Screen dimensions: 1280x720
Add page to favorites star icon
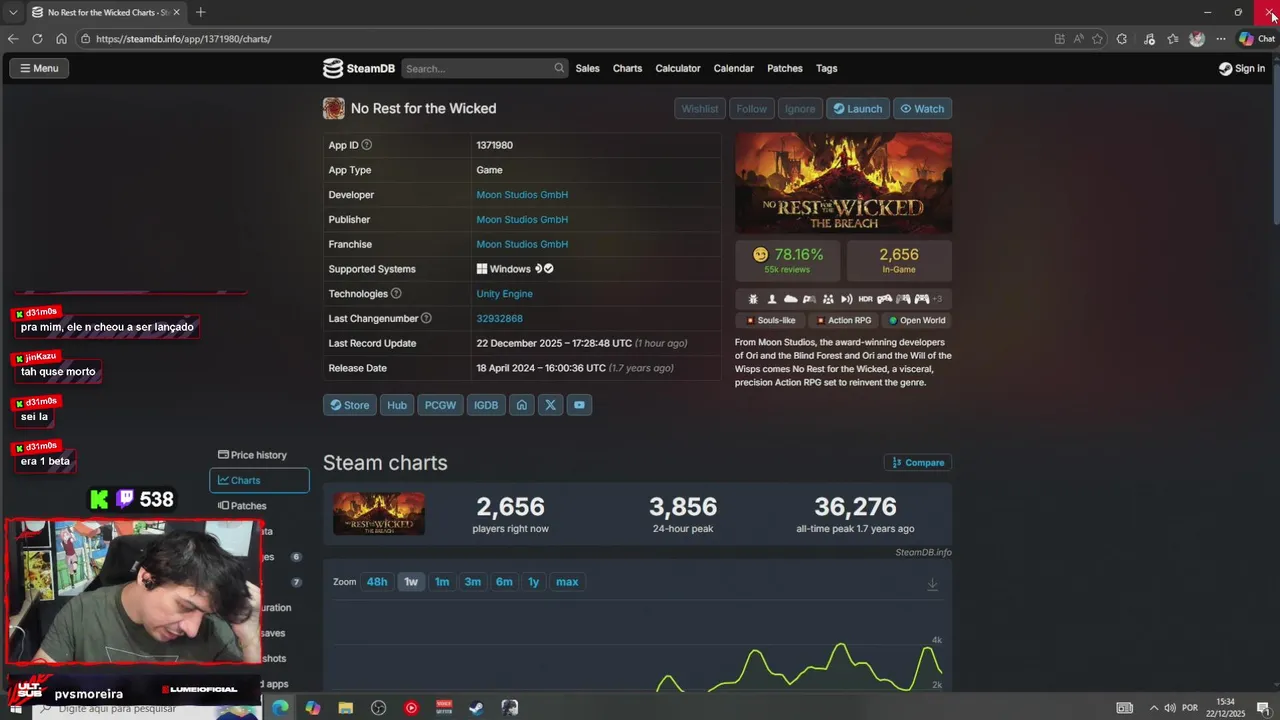(x=1097, y=39)
